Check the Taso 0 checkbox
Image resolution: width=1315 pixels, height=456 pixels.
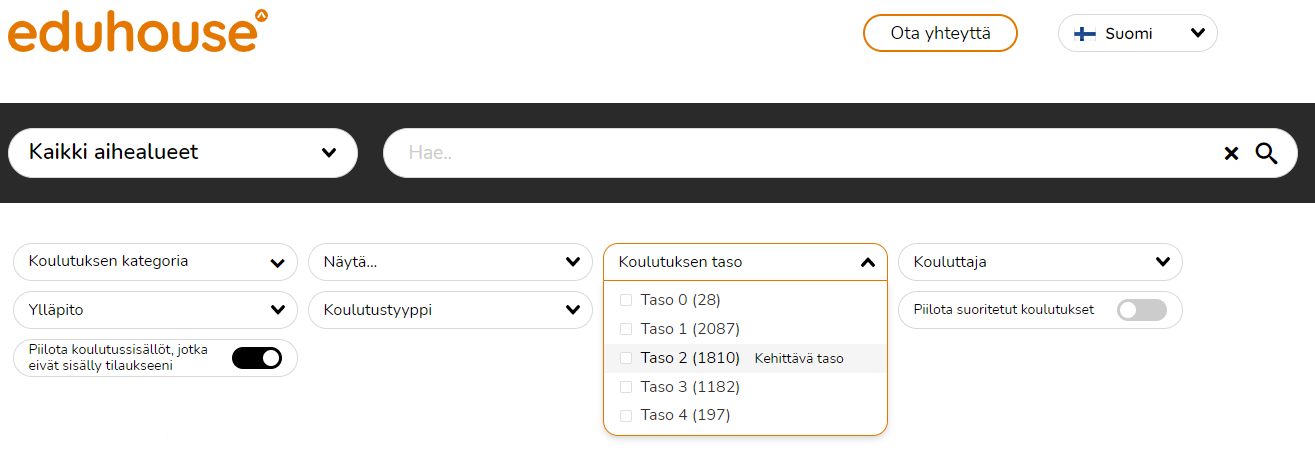click(x=627, y=300)
